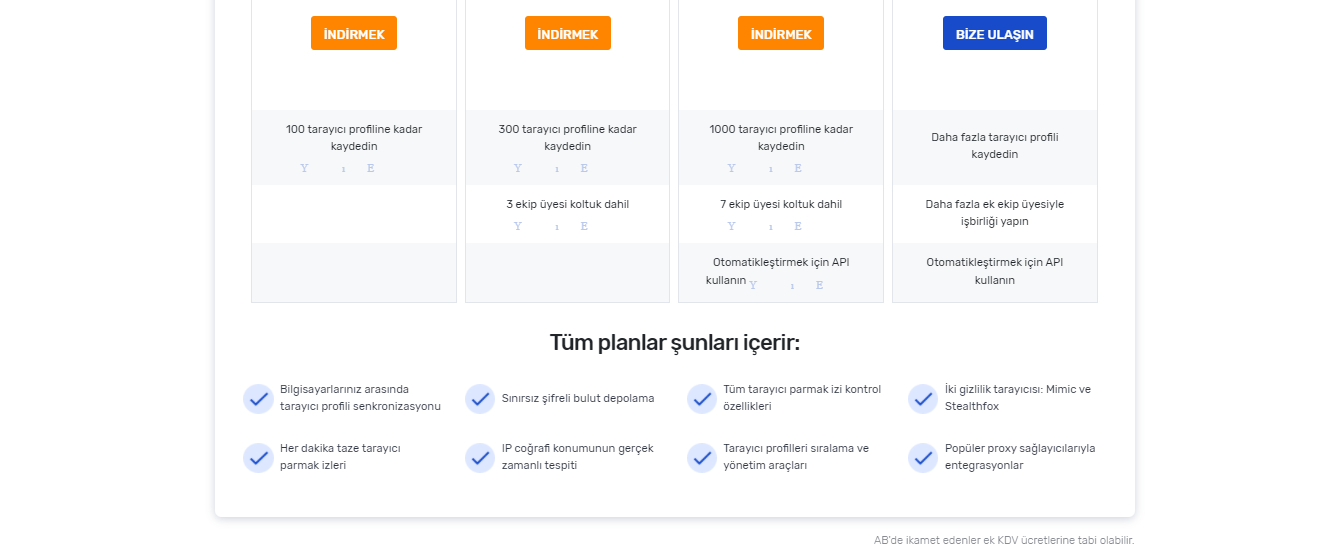1341x557 pixels.
Task: Select the 100 tarayıcı profiline kadar feature text
Action: [x=354, y=138]
